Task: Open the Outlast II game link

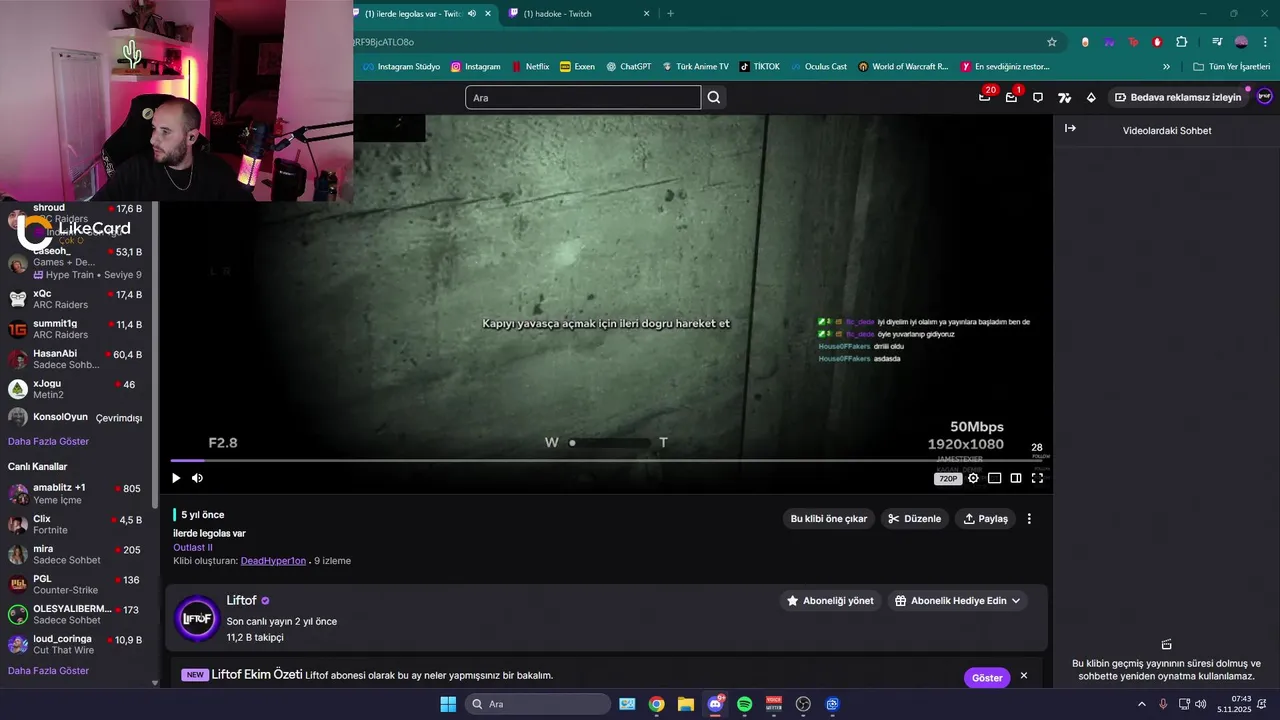Action: [x=193, y=547]
